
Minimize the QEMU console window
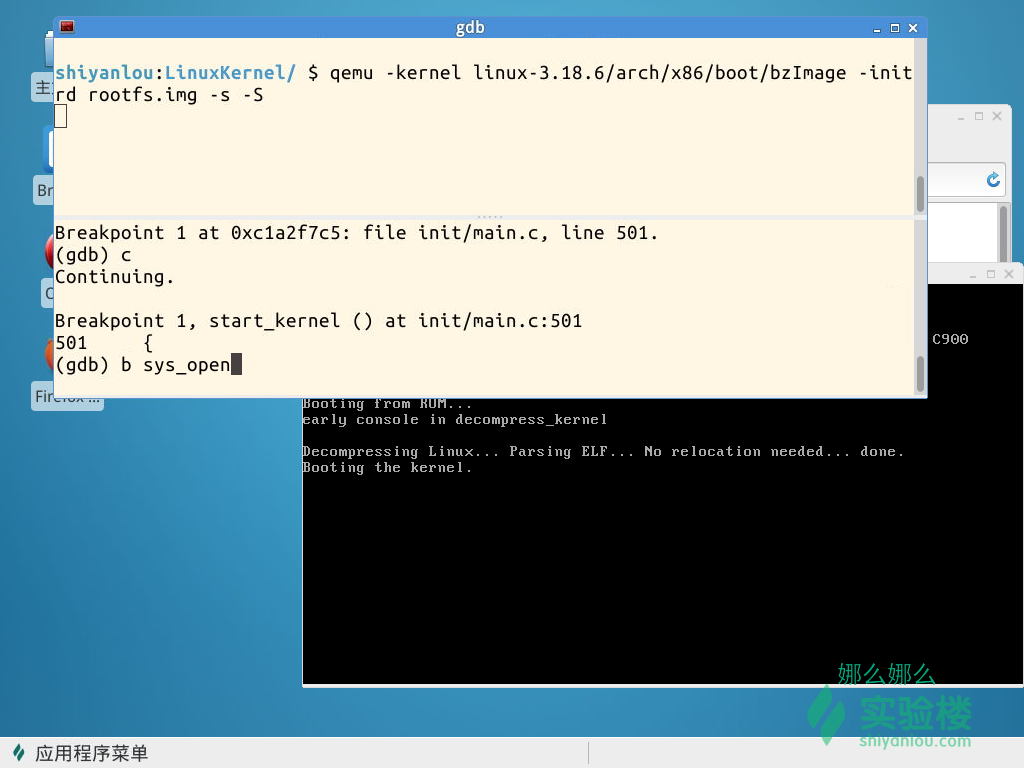point(972,274)
